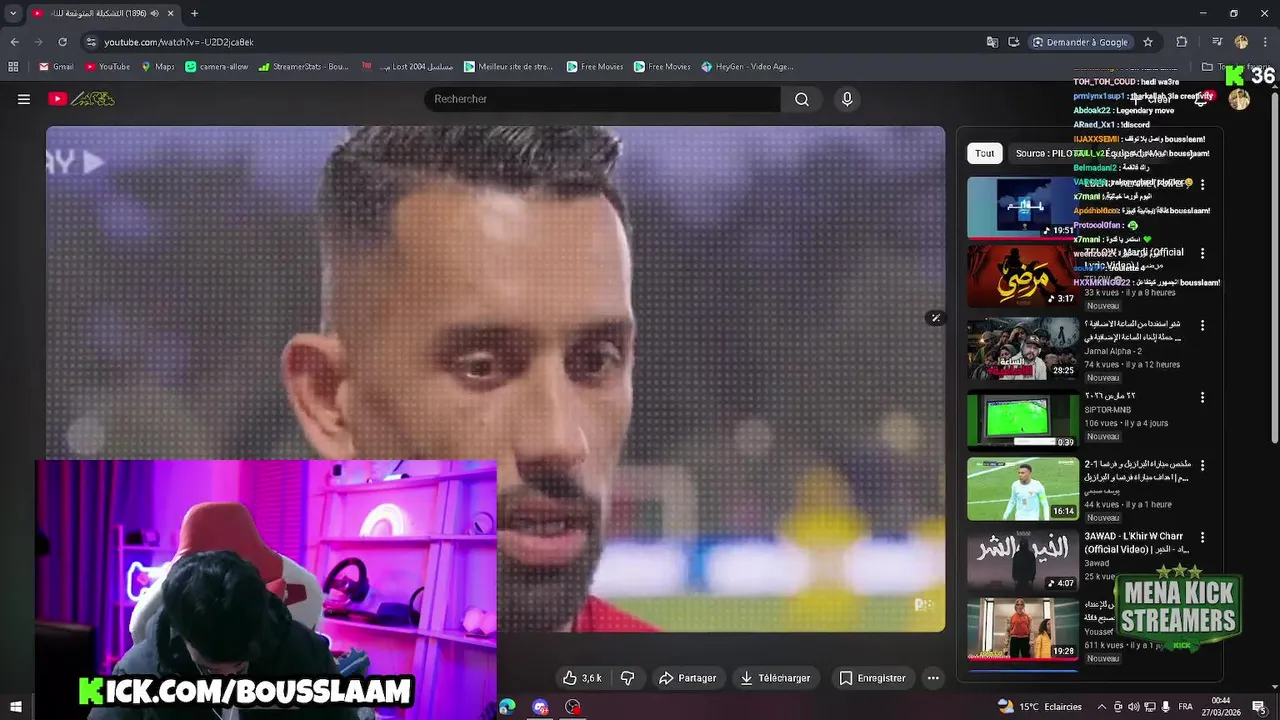Viewport: 1280px width, 720px height.
Task: Open the Windows notification center
Action: click(x=1259, y=707)
